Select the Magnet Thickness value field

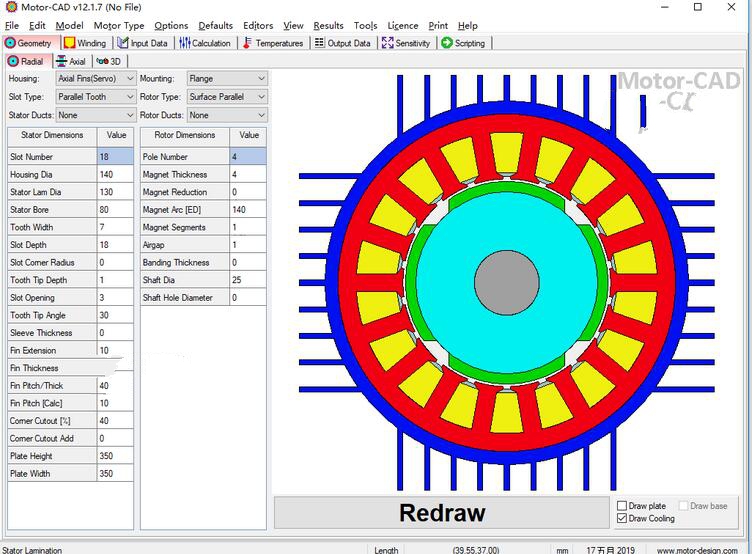pos(248,174)
